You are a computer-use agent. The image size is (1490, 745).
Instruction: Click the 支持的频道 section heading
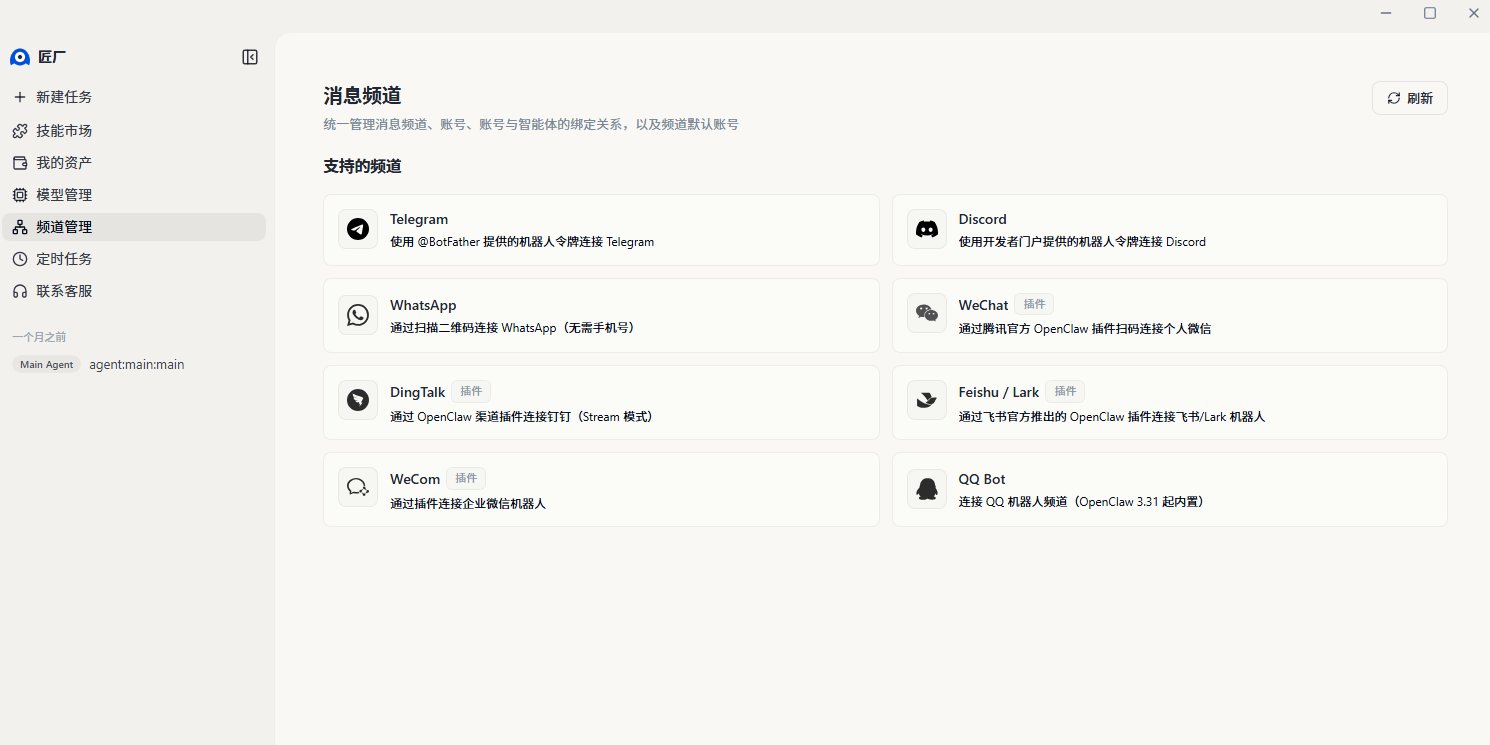[362, 166]
